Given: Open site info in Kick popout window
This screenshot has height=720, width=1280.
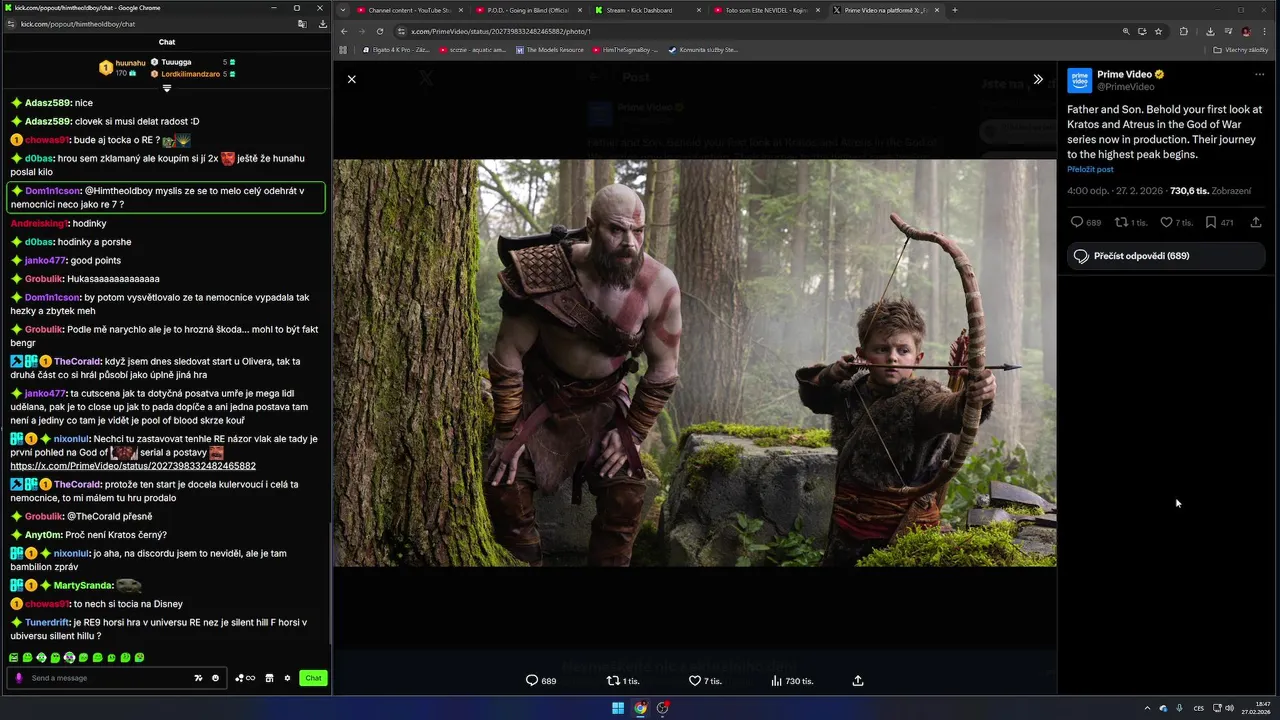Looking at the screenshot, I should coord(10,24).
